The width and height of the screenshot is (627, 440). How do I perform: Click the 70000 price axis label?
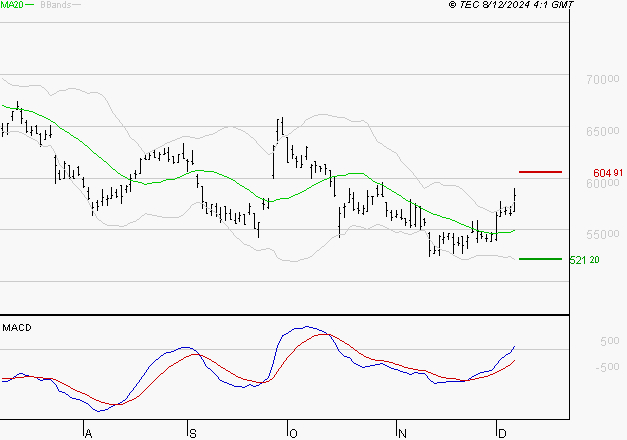603,79
